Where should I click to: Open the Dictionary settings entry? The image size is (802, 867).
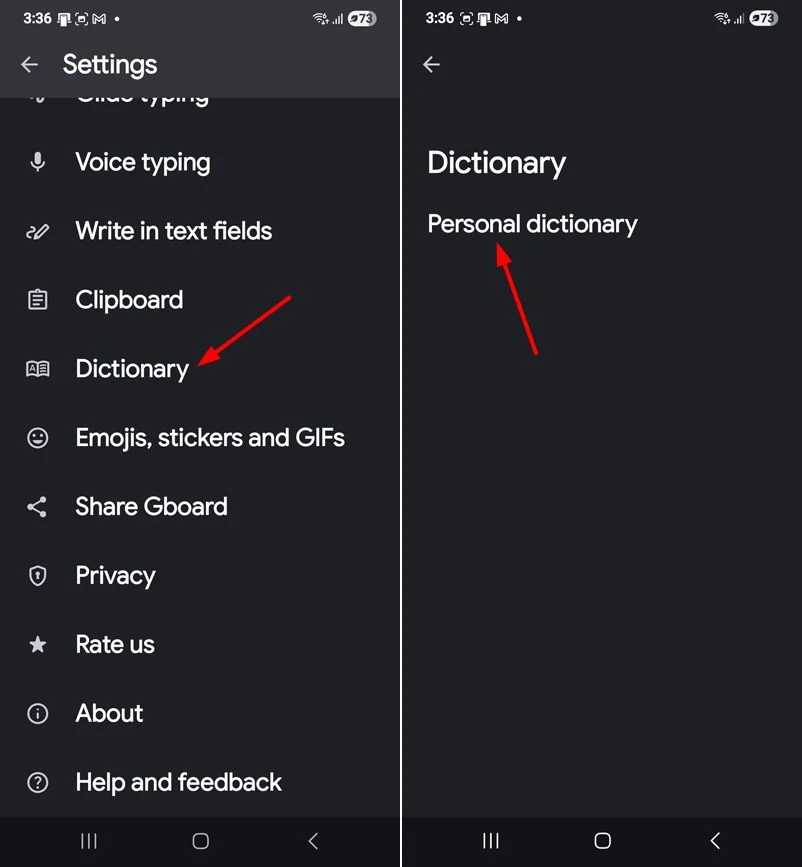coord(200,369)
